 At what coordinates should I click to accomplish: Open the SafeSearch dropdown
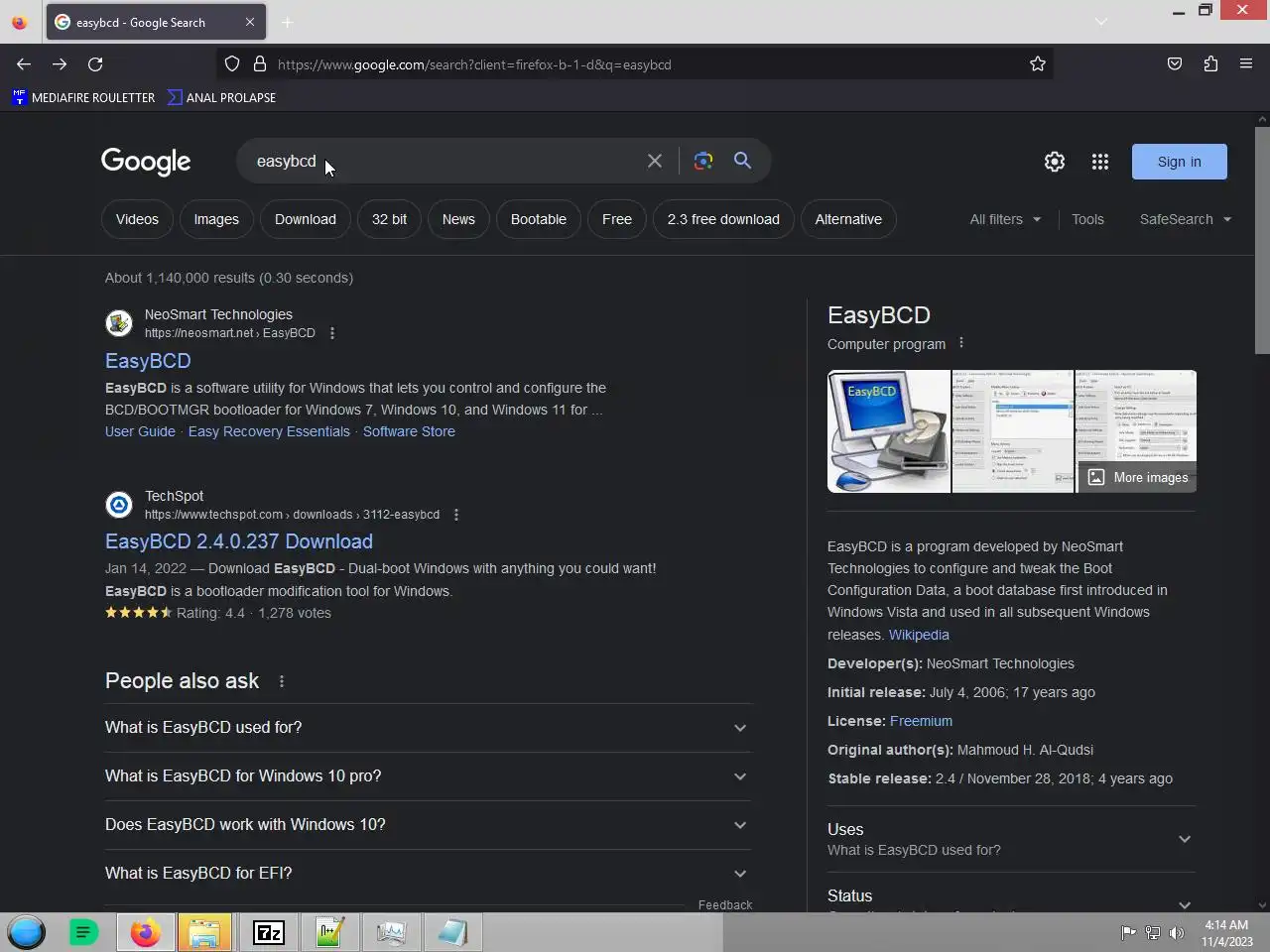[1186, 219]
